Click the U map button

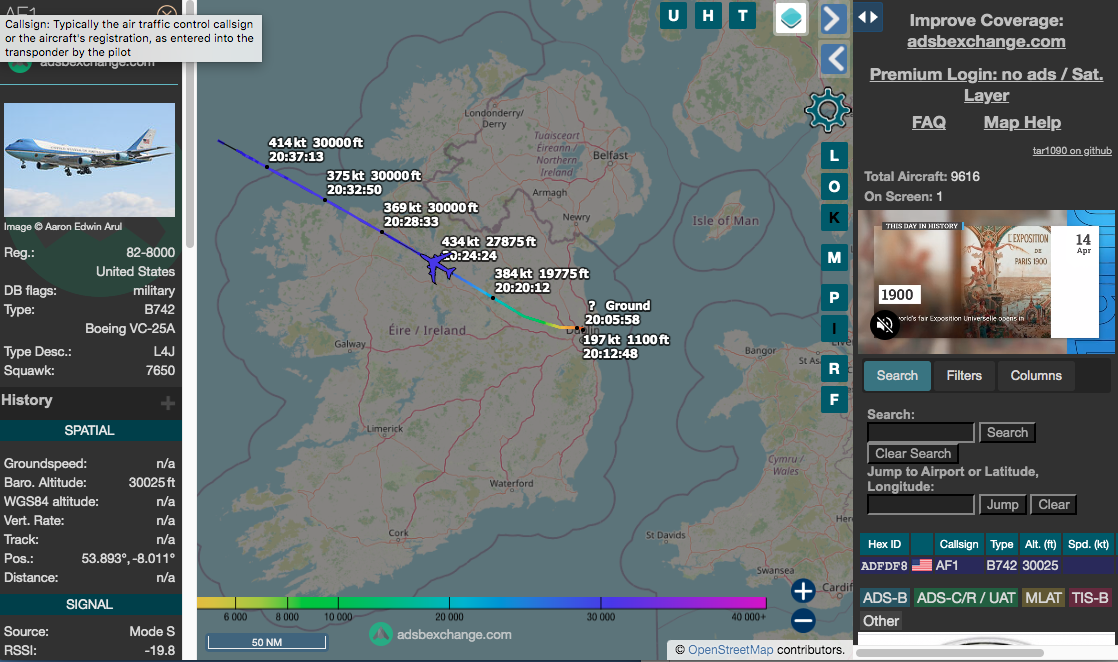point(673,16)
